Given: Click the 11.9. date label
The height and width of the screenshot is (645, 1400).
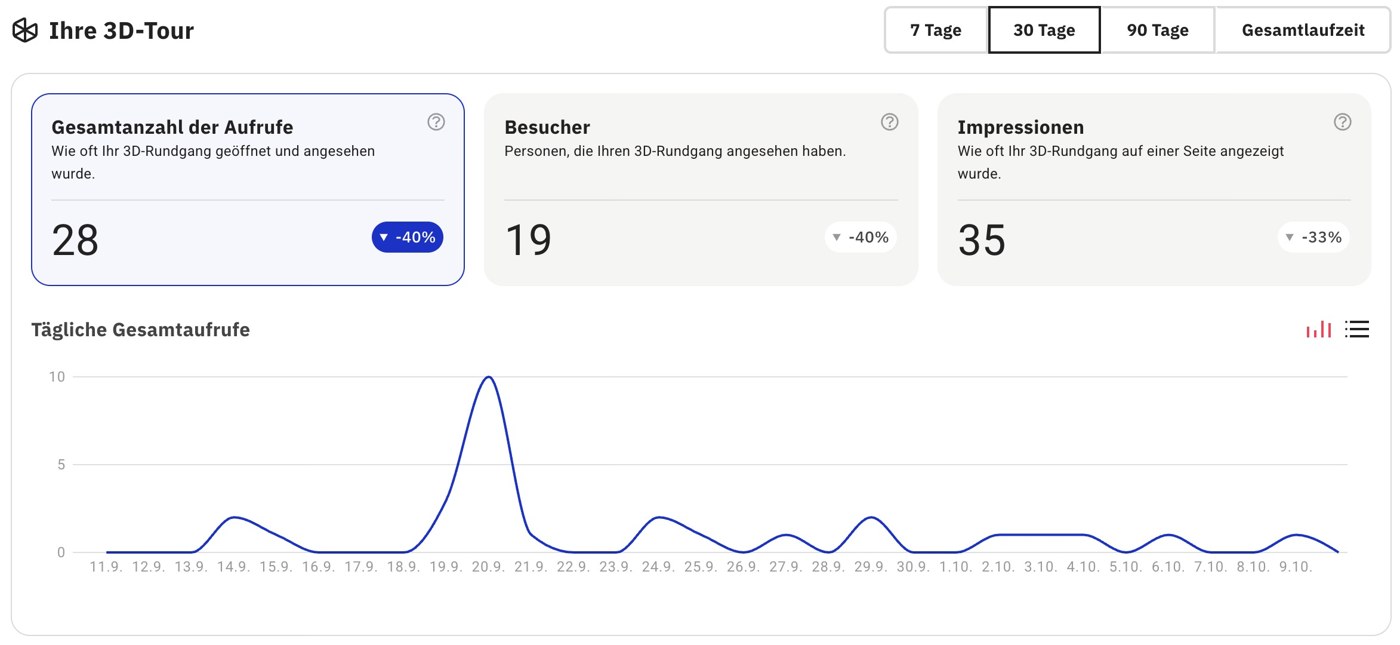Looking at the screenshot, I should click(106, 567).
